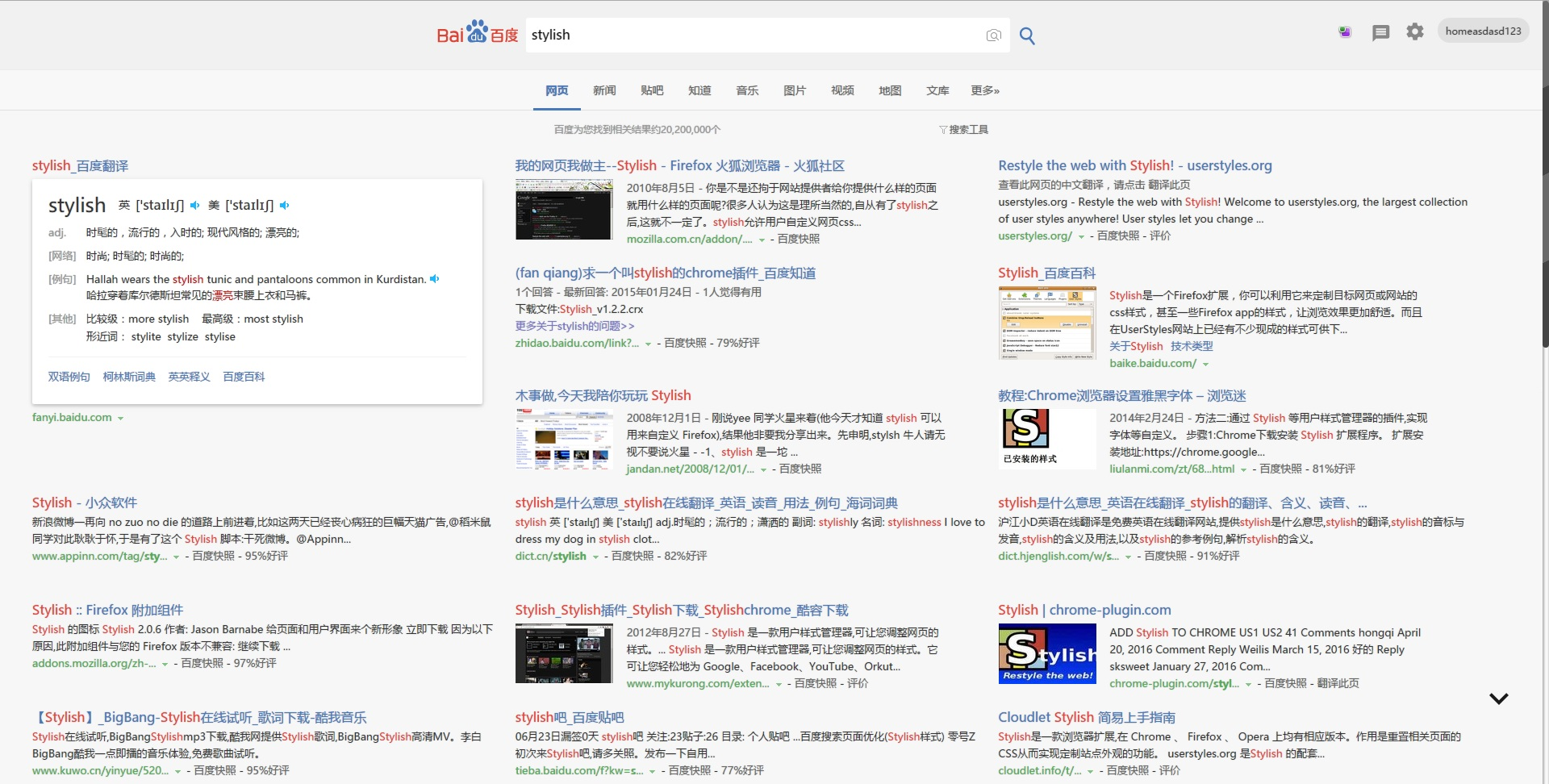Expand the userstyles.org result dropdown arrow
Image resolution: width=1549 pixels, height=784 pixels.
click(1081, 237)
